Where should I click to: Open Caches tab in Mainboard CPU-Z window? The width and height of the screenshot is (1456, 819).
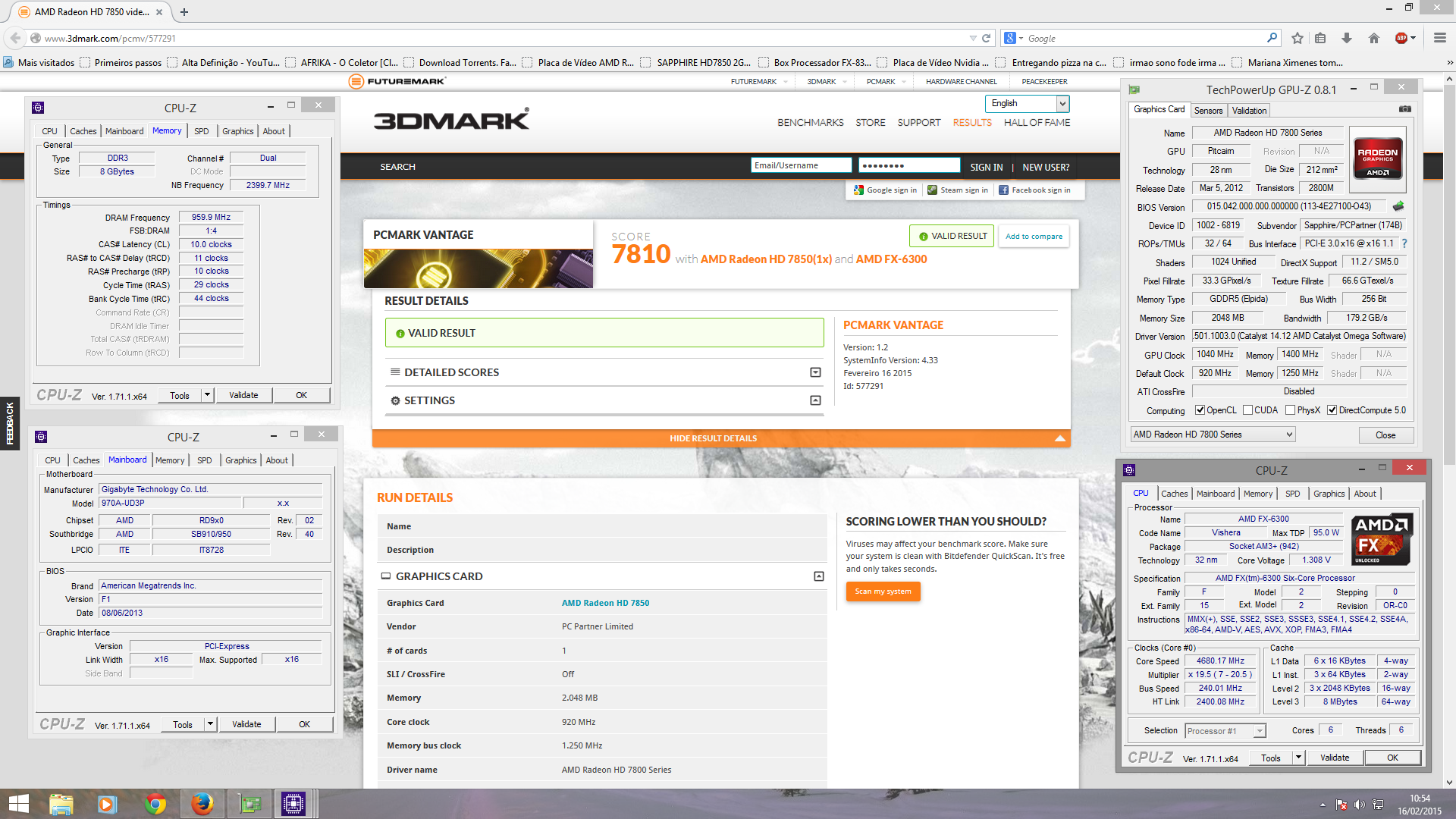(x=86, y=460)
